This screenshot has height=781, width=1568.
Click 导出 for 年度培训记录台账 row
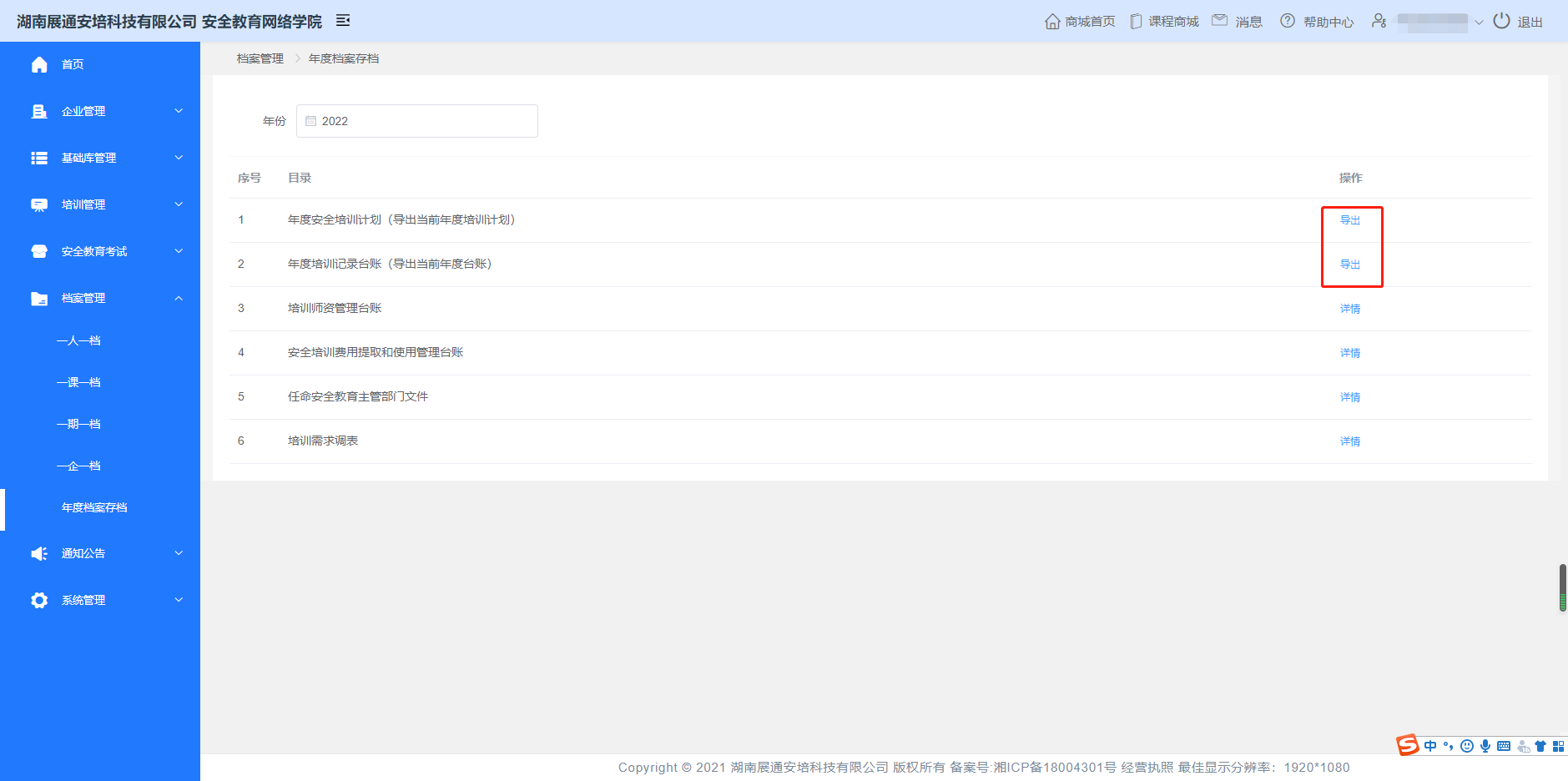(x=1350, y=265)
